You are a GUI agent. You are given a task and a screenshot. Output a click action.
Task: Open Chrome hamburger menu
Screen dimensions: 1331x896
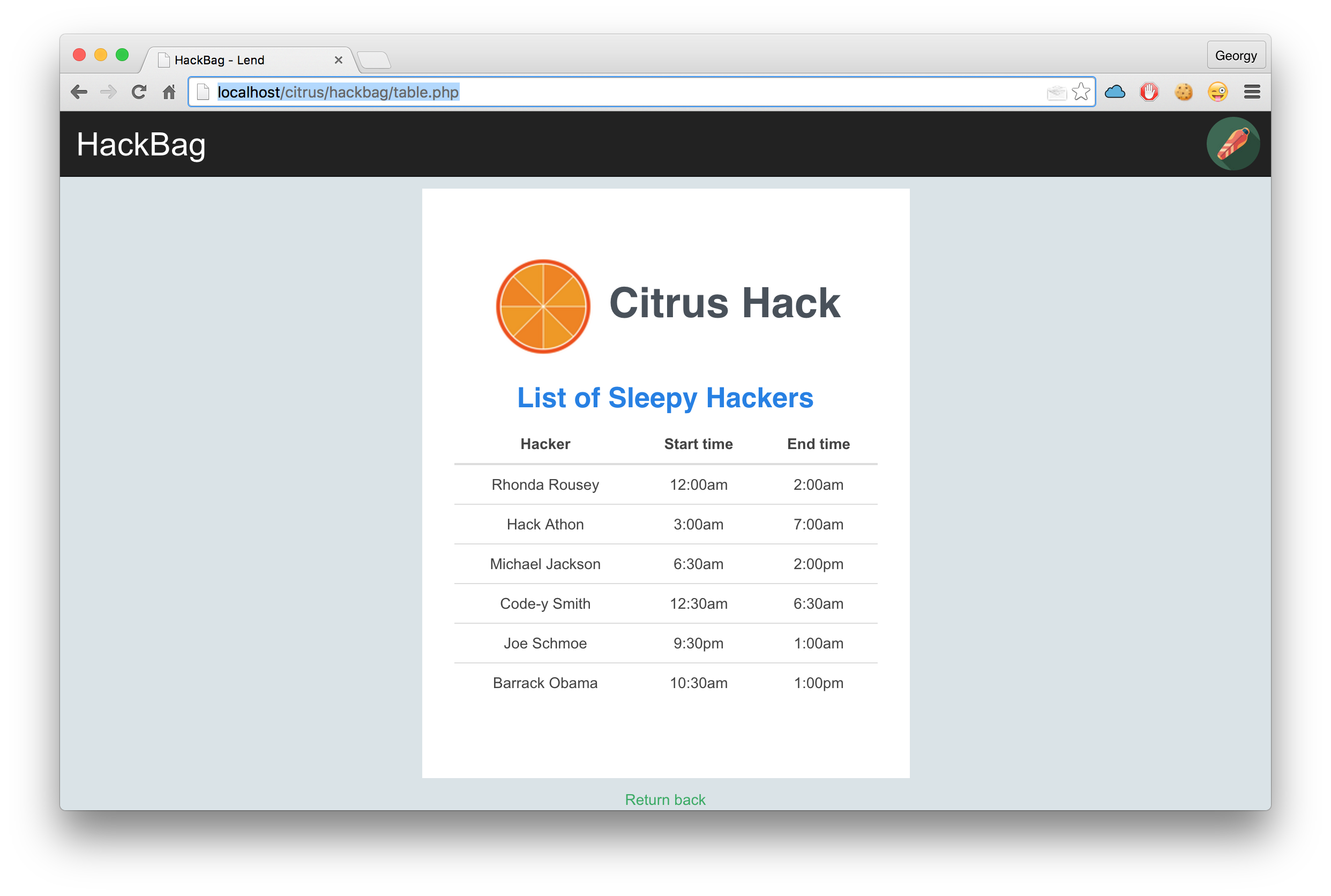coord(1252,92)
